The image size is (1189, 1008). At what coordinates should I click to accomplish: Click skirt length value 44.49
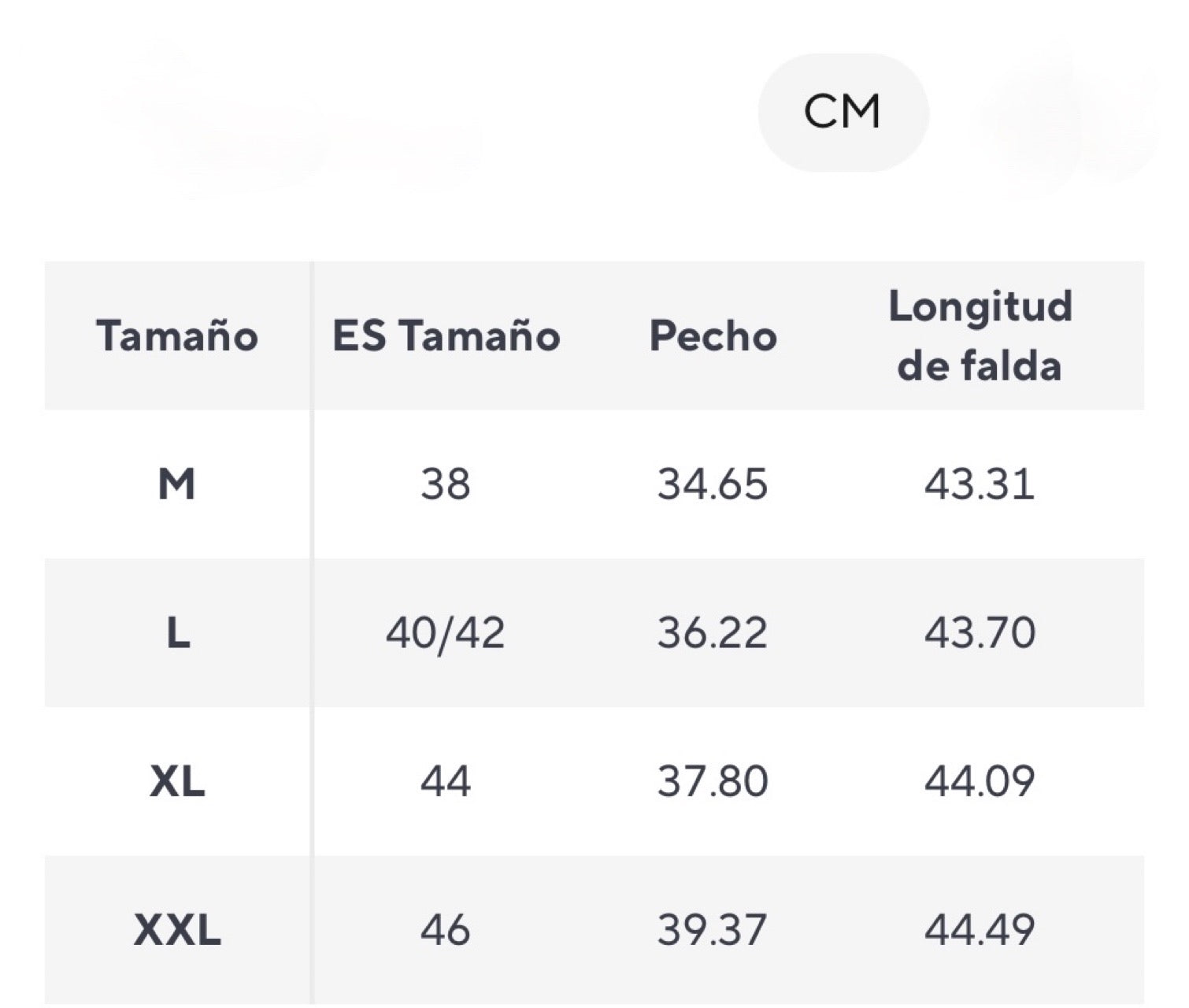click(980, 930)
